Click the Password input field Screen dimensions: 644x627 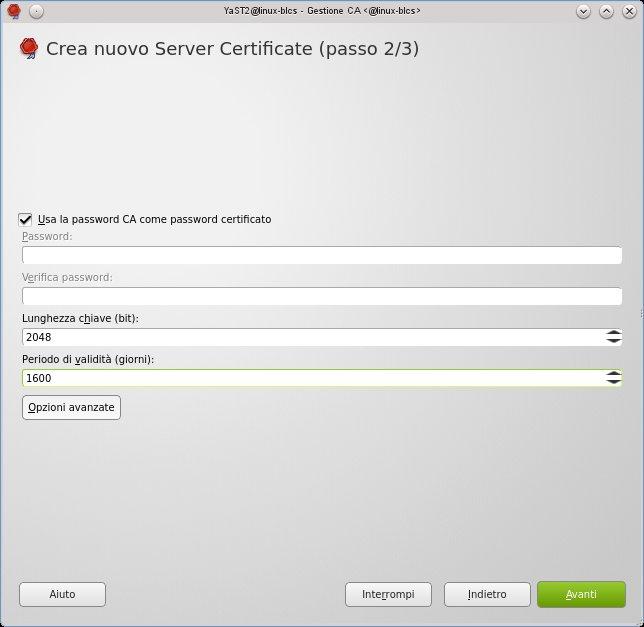321,255
